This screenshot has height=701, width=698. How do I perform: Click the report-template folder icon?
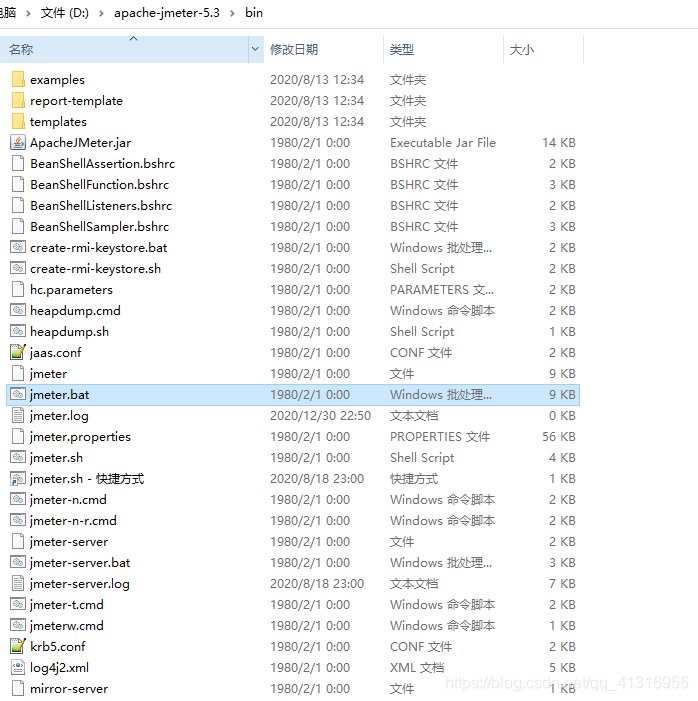(x=18, y=101)
